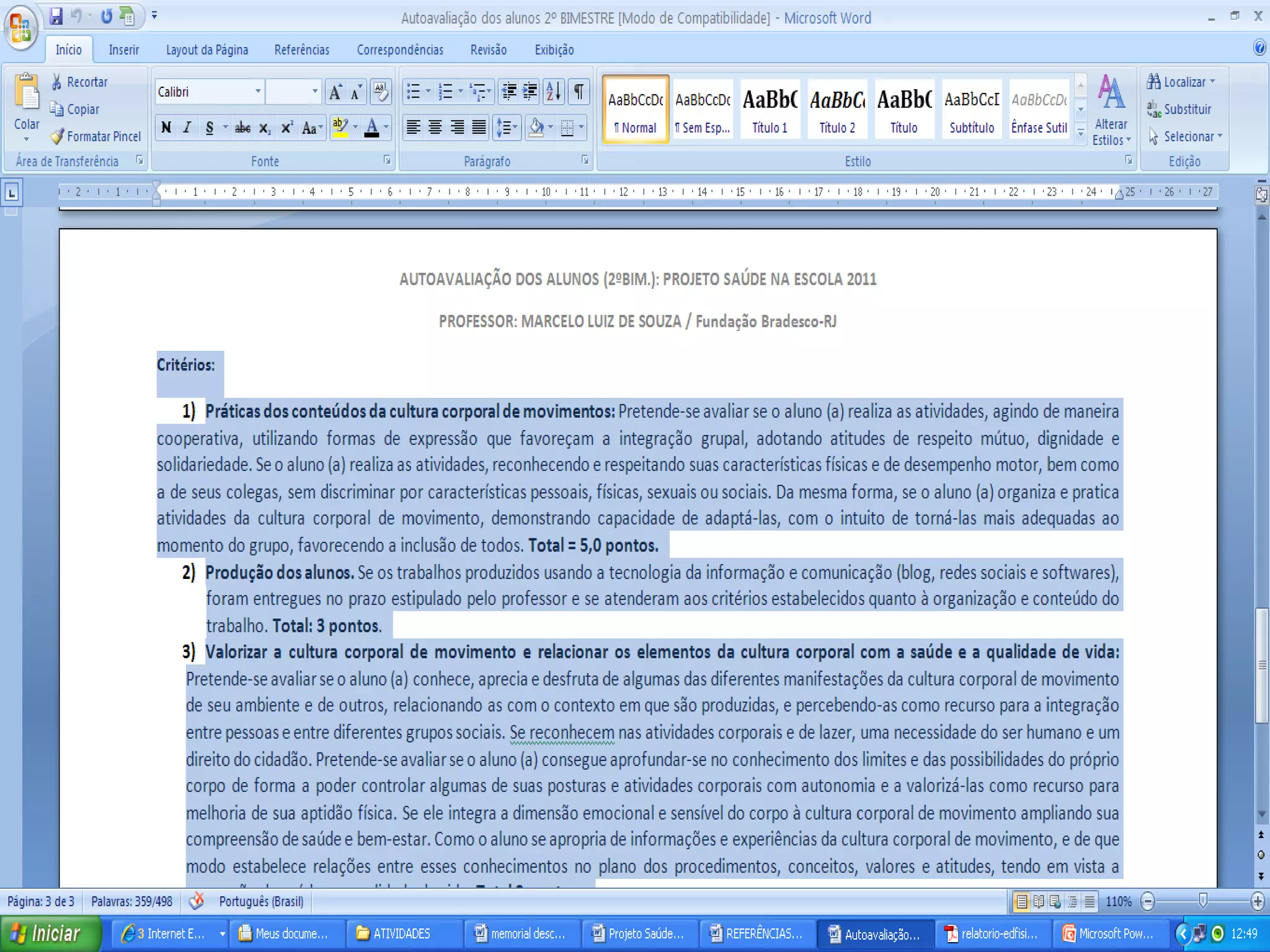Click the Format Painter (Formatar Pincel) icon
The image size is (1270, 952).
click(x=57, y=136)
